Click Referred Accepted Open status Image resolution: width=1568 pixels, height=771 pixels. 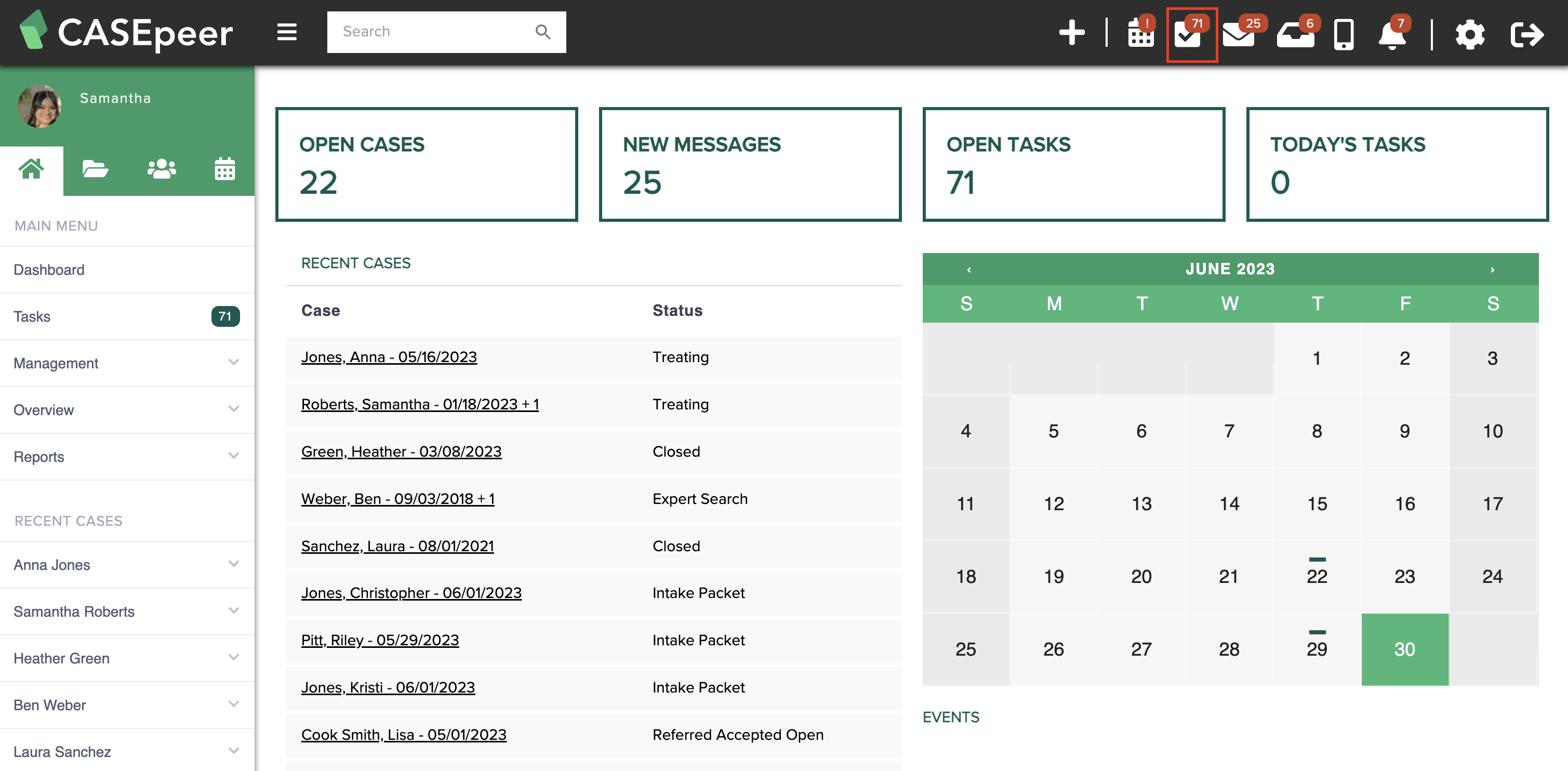tap(738, 735)
